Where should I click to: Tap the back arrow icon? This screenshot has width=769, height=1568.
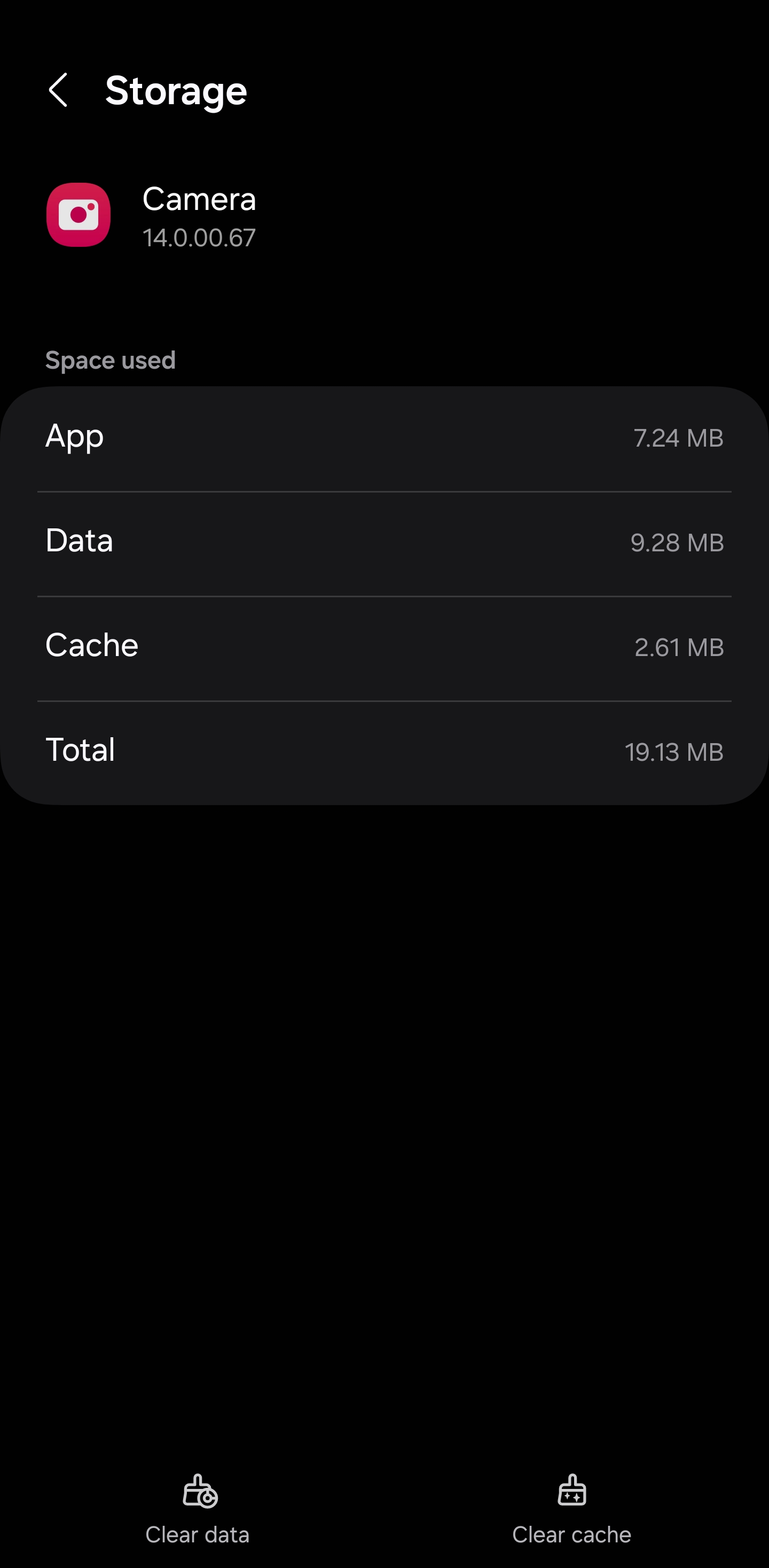pyautogui.click(x=58, y=90)
